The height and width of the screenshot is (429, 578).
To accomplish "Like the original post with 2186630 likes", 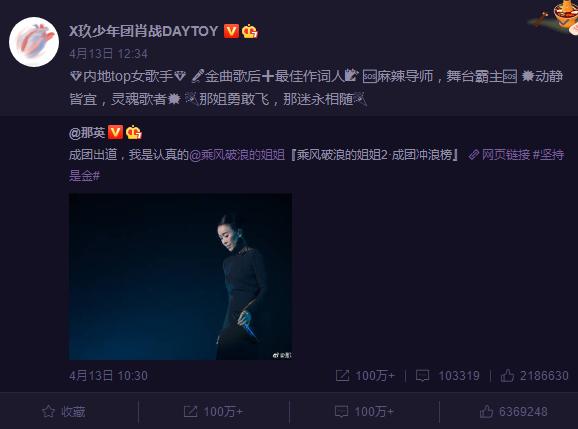I will pyautogui.click(x=534, y=376).
